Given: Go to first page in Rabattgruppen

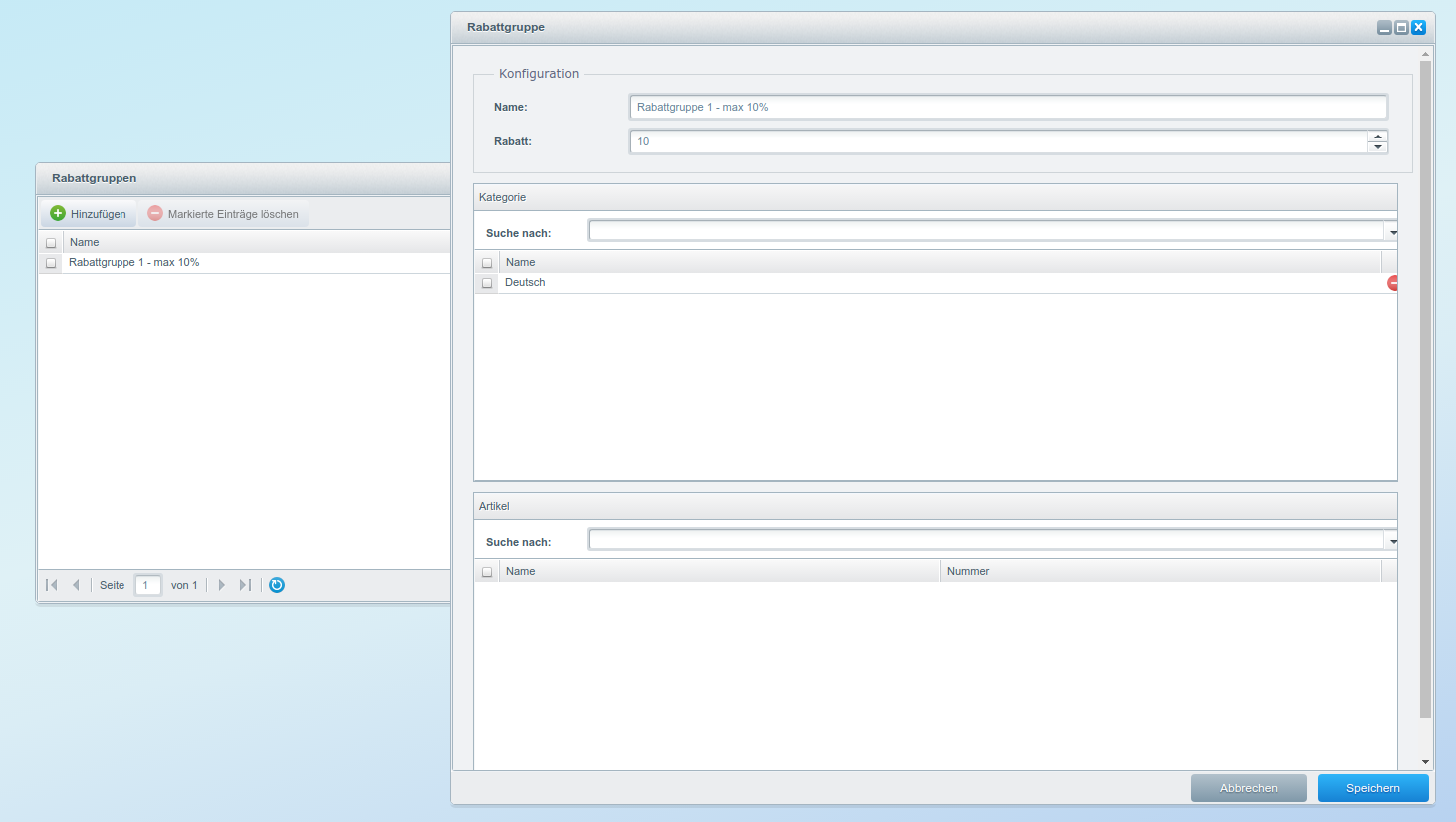Looking at the screenshot, I should [52, 585].
